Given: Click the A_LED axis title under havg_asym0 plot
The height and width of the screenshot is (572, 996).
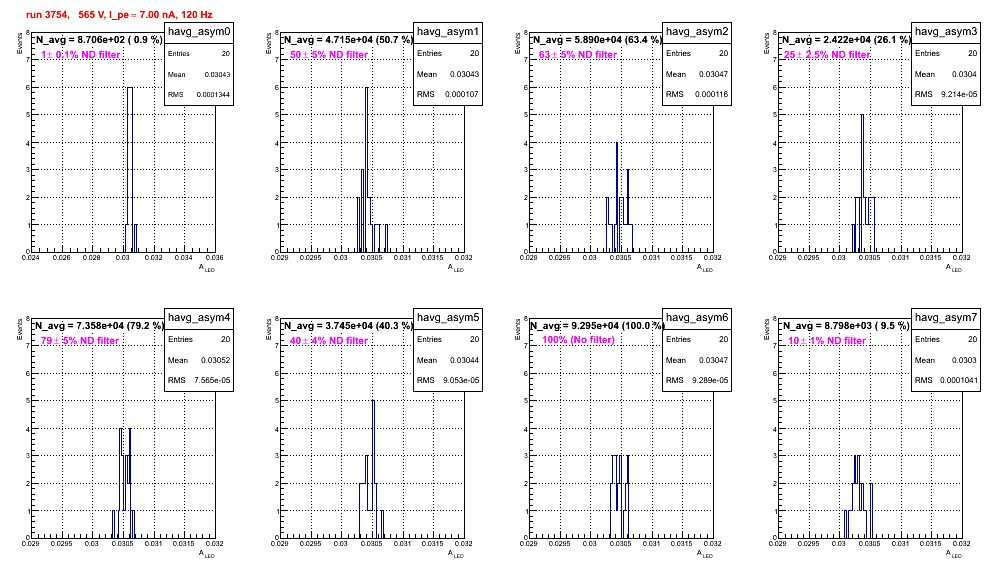Looking at the screenshot, I should tap(207, 268).
